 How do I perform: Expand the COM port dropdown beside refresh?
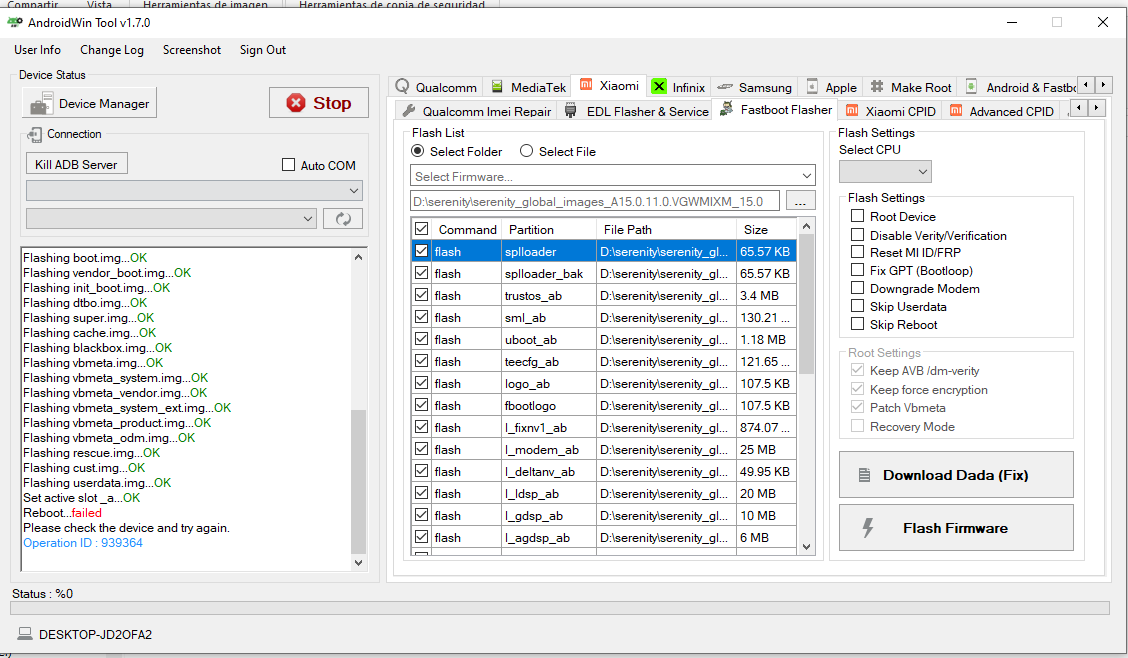click(x=171, y=219)
